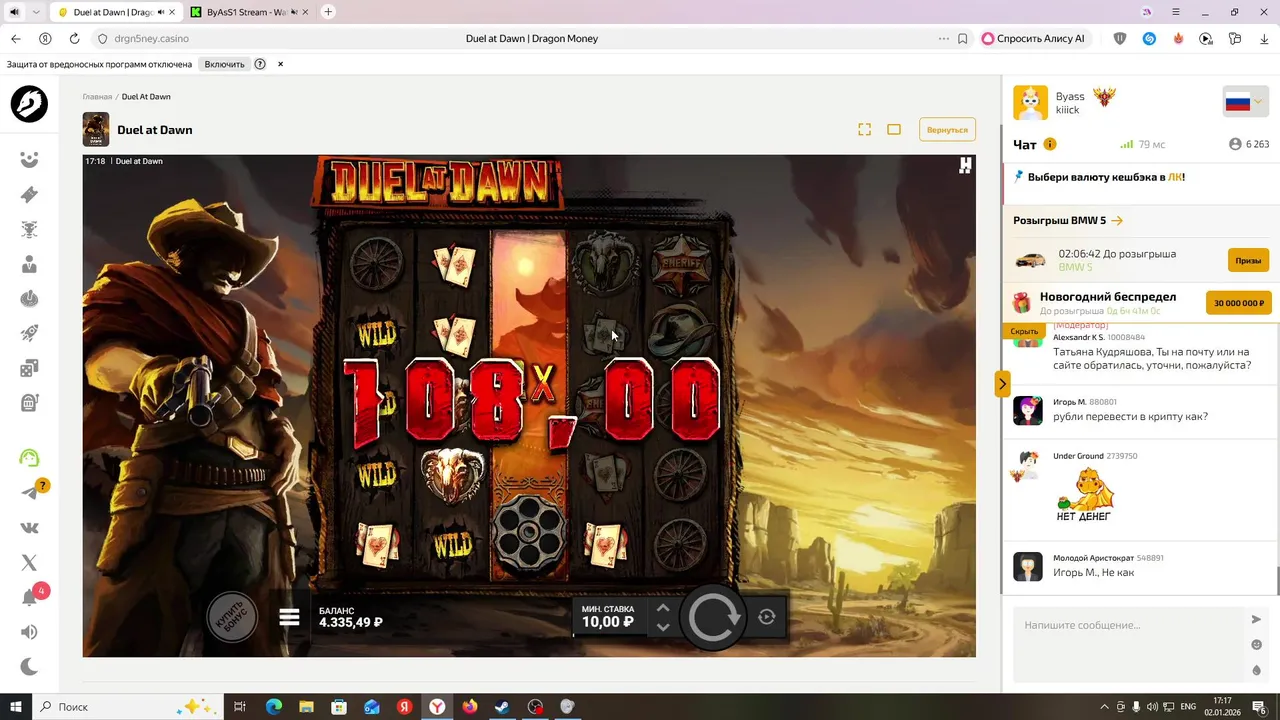This screenshot has width=1280, height=720.
Task: Open page options three dots in address bar
Action: point(943,39)
